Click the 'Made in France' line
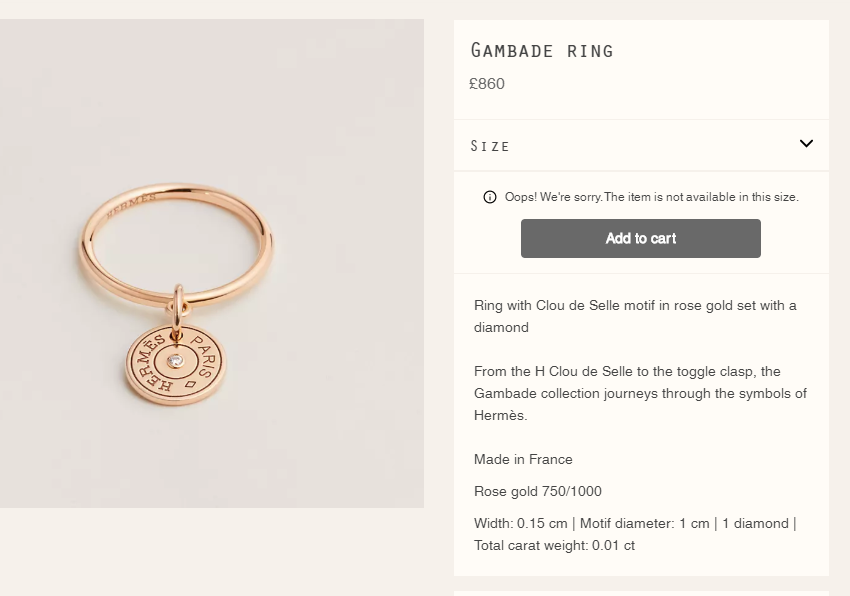The image size is (850, 596). (x=523, y=459)
